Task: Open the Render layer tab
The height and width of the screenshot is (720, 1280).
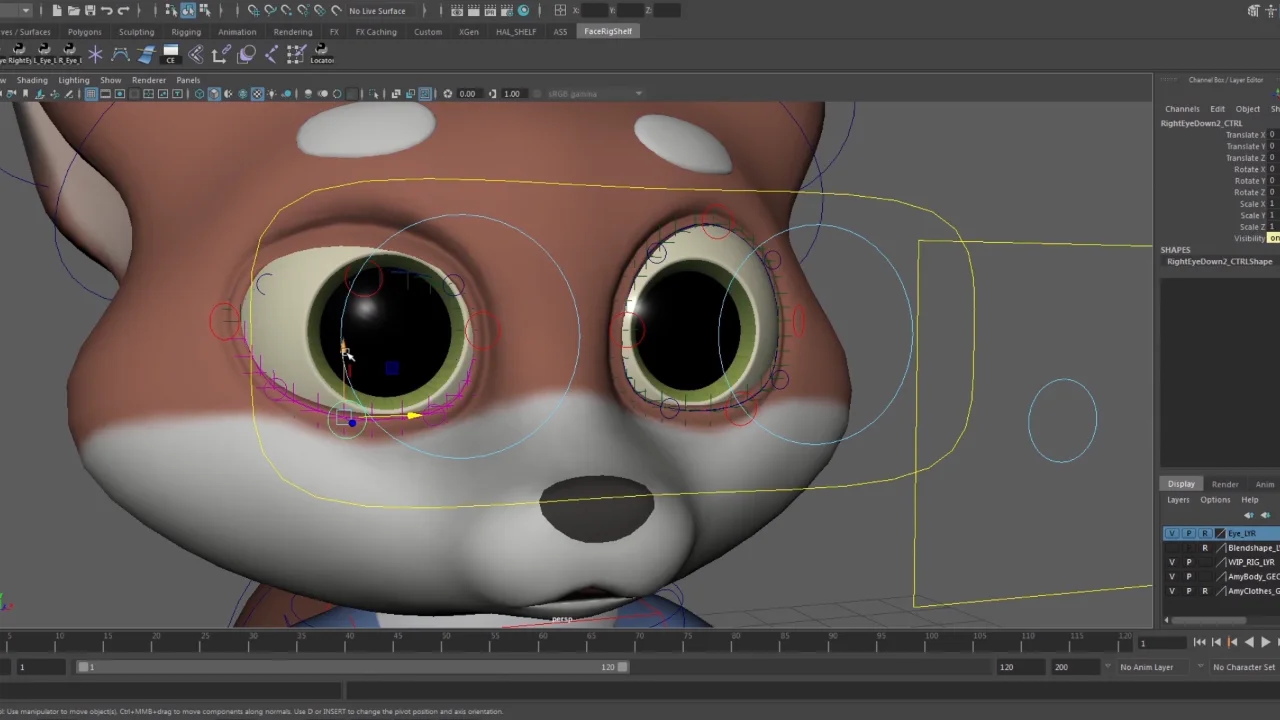Action: pos(1225,484)
